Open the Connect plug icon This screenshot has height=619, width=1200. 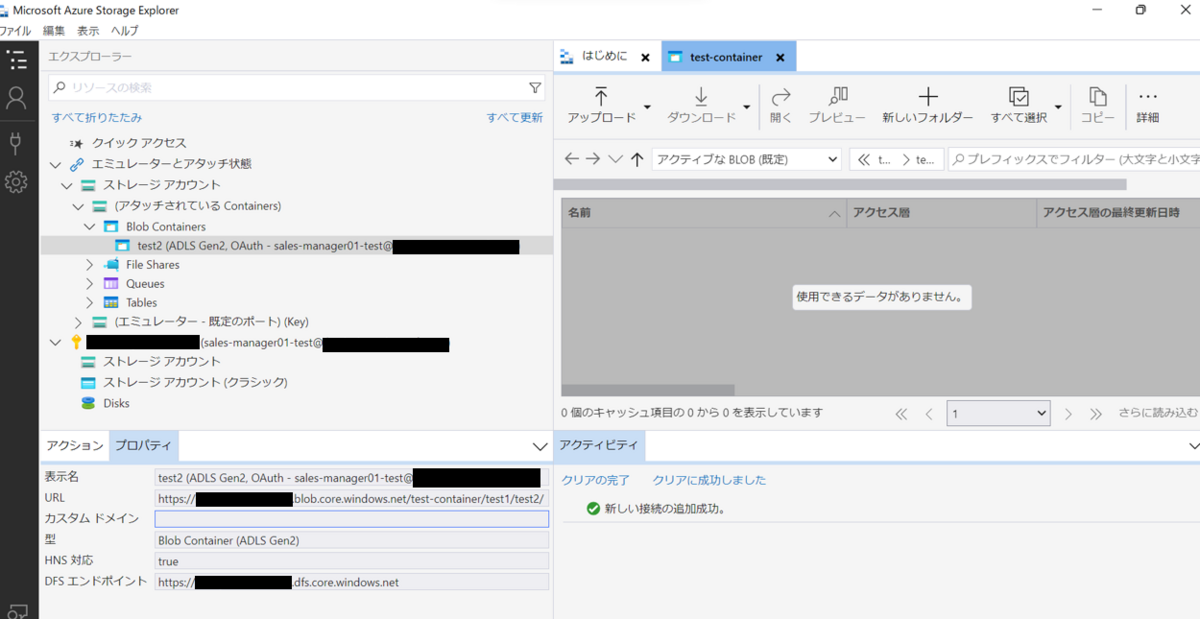pos(16,142)
